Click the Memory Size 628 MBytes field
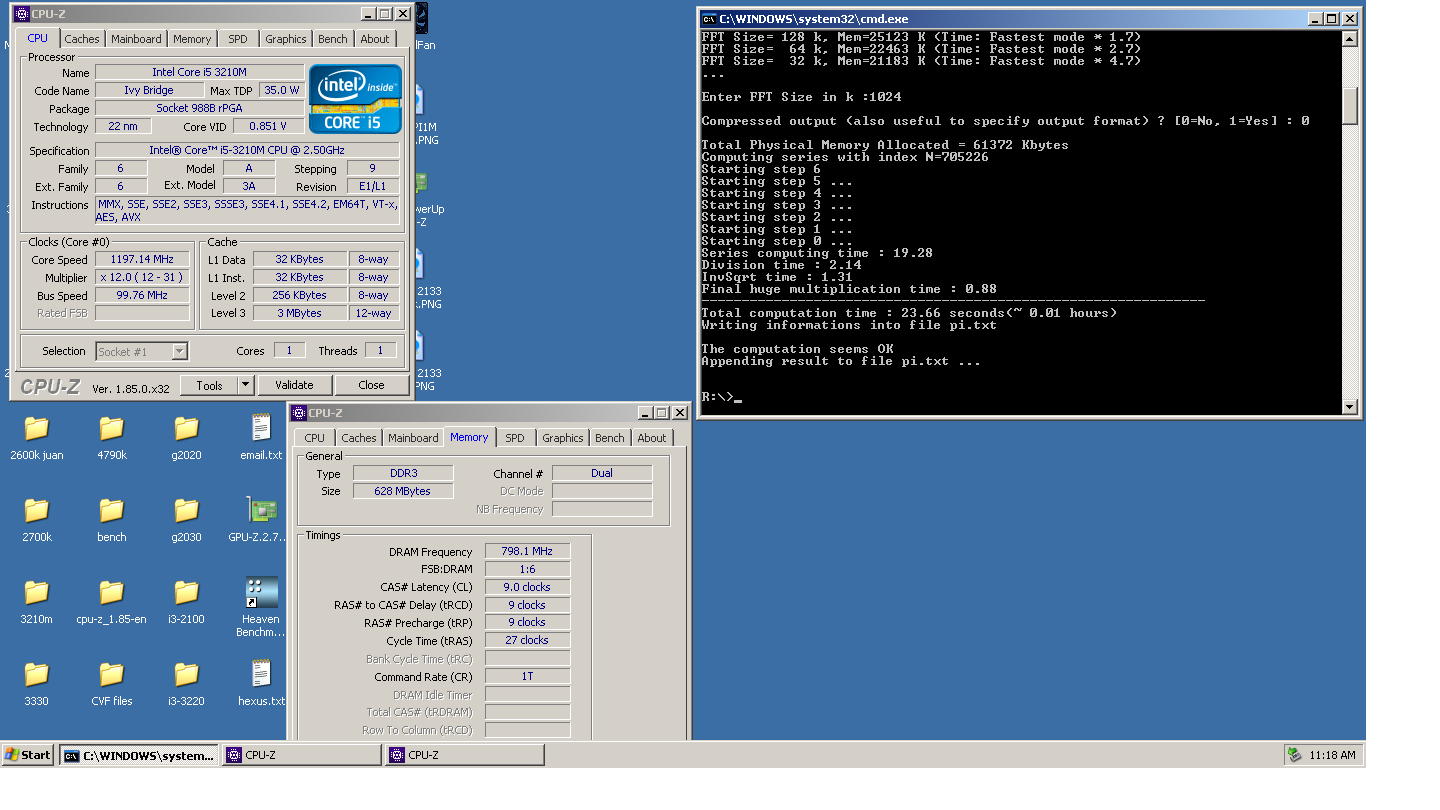 coord(403,491)
